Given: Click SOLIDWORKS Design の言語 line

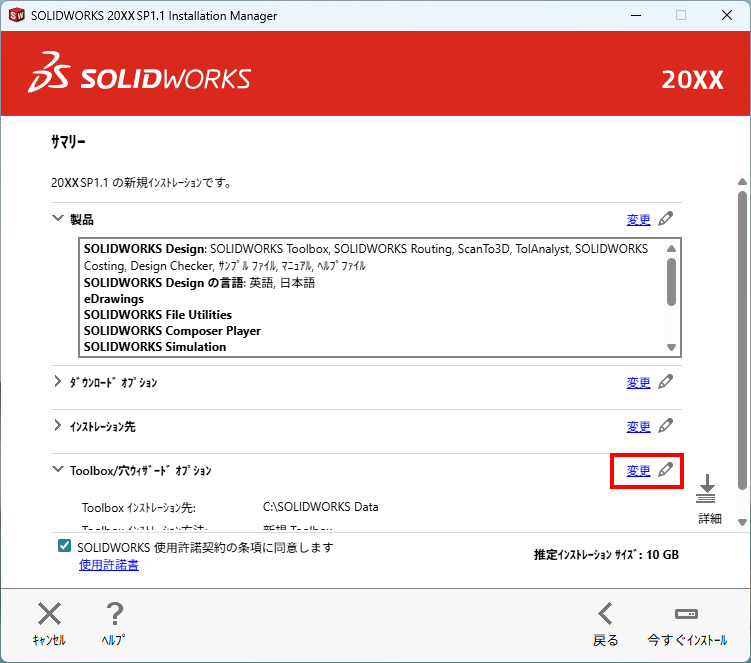Looking at the screenshot, I should [x=199, y=283].
